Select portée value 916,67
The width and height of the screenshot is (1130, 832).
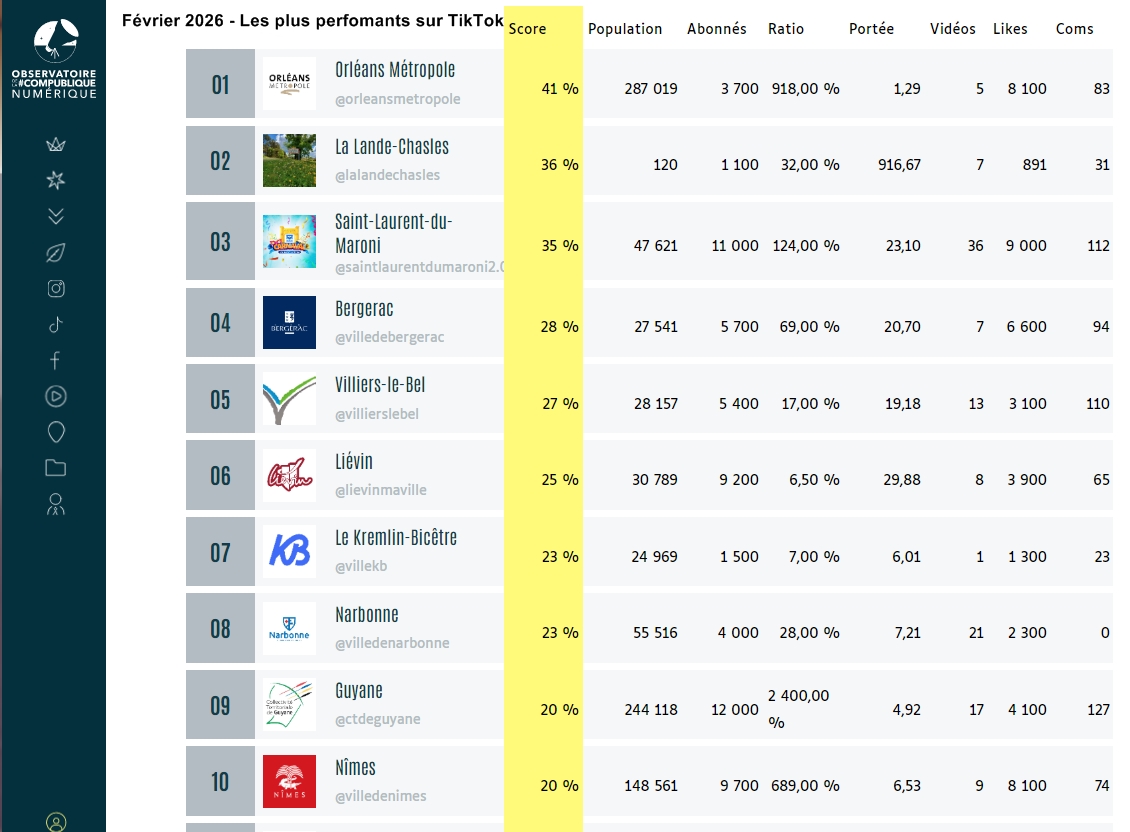click(899, 164)
